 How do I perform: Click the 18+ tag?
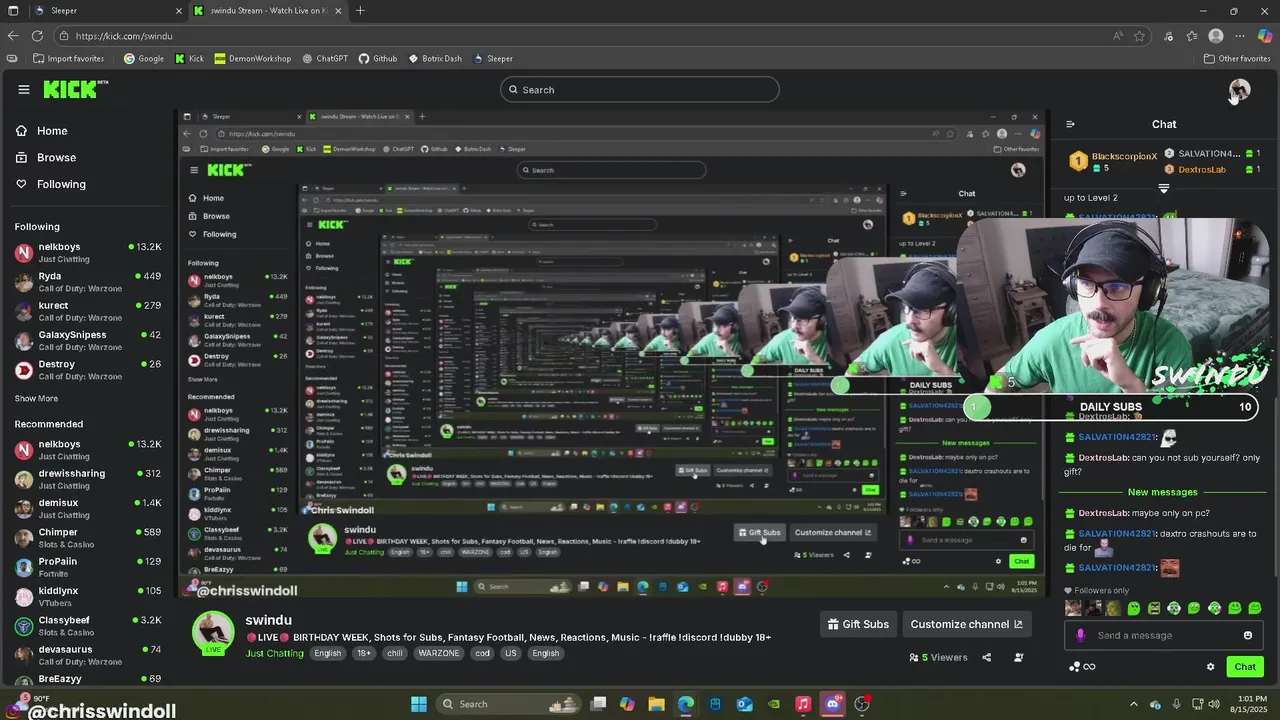(x=364, y=653)
